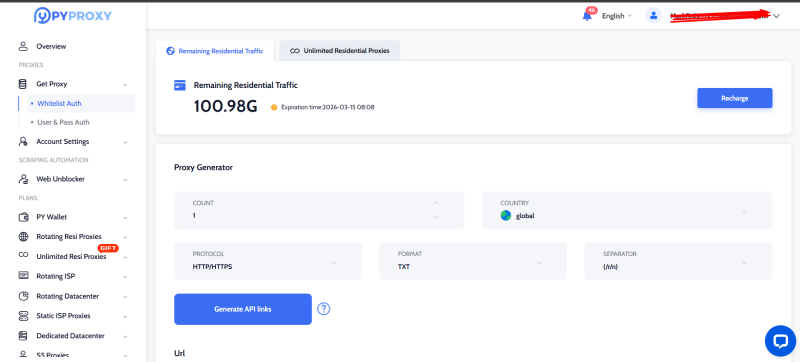Click the Generate API links button
The height and width of the screenshot is (362, 800).
243,309
